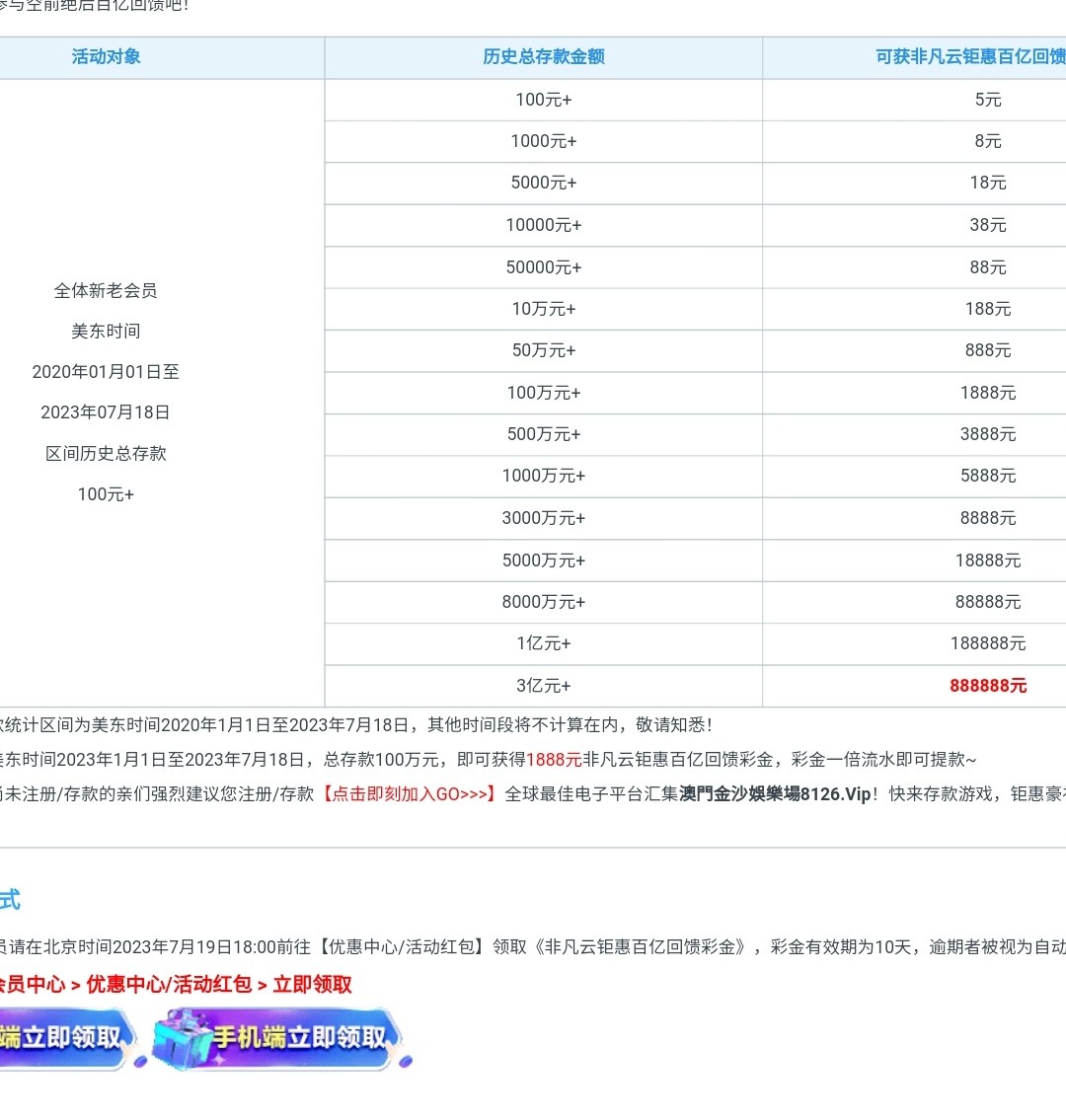This screenshot has height=1120, width=1066.
Task: Select the 10万元+ deposit tier cell
Action: pyautogui.click(x=543, y=309)
